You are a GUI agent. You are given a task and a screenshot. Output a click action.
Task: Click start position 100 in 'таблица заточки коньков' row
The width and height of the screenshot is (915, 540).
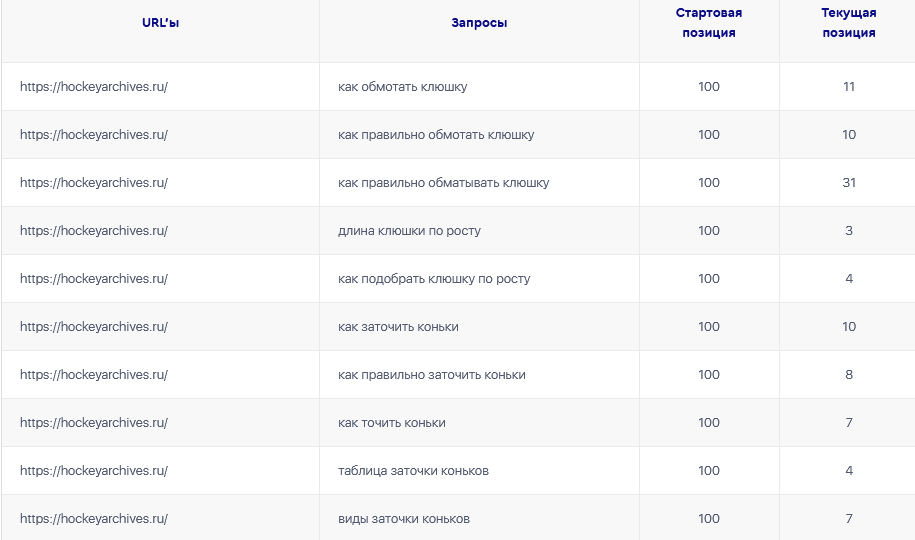click(x=709, y=471)
